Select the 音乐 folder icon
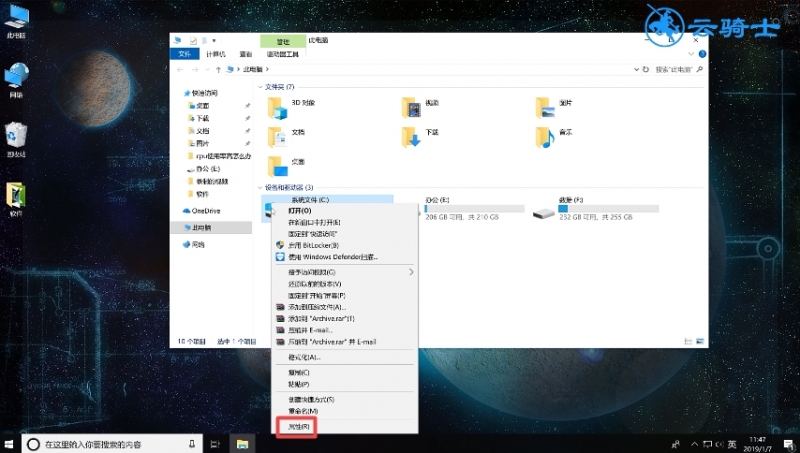Image resolution: width=800 pixels, height=453 pixels. point(545,137)
